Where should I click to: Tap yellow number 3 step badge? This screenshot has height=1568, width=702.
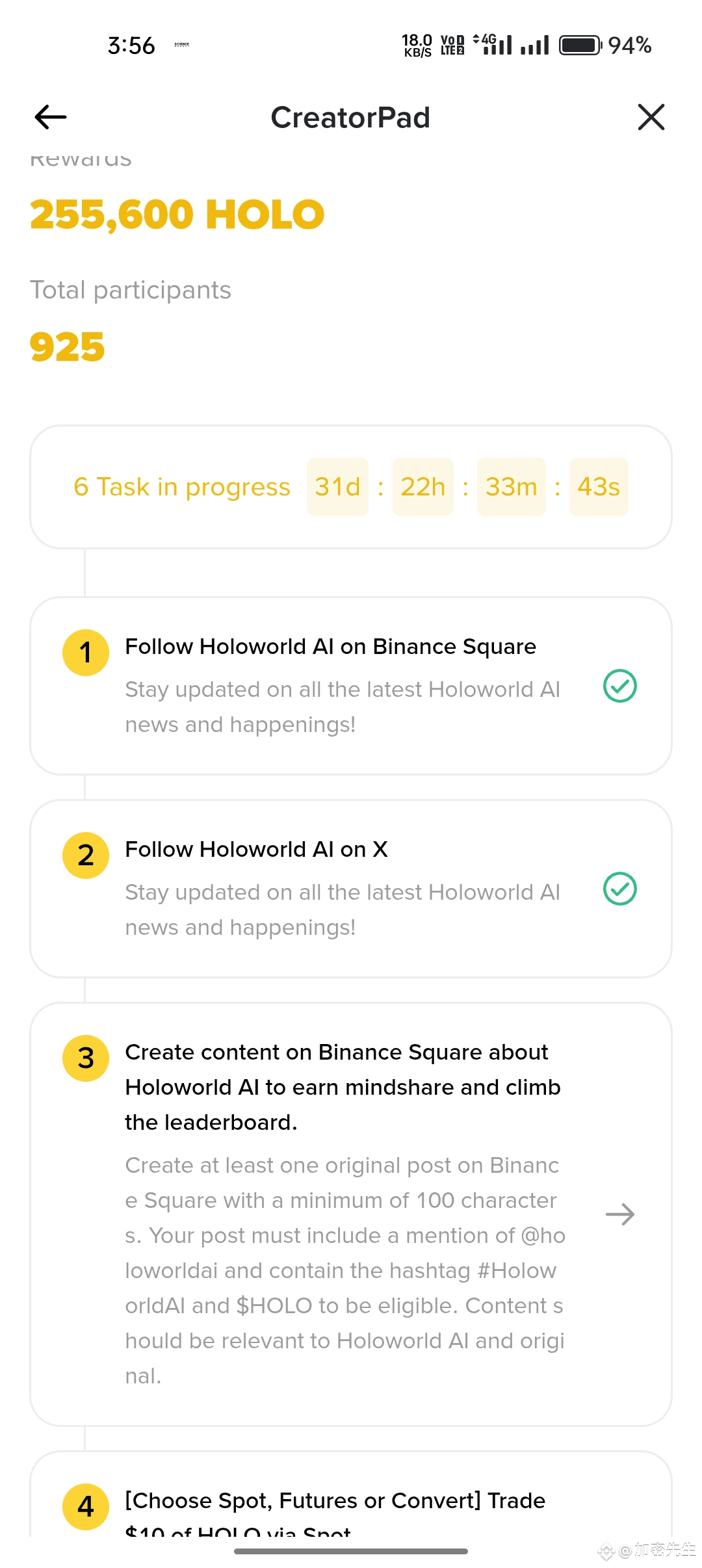(86, 1058)
